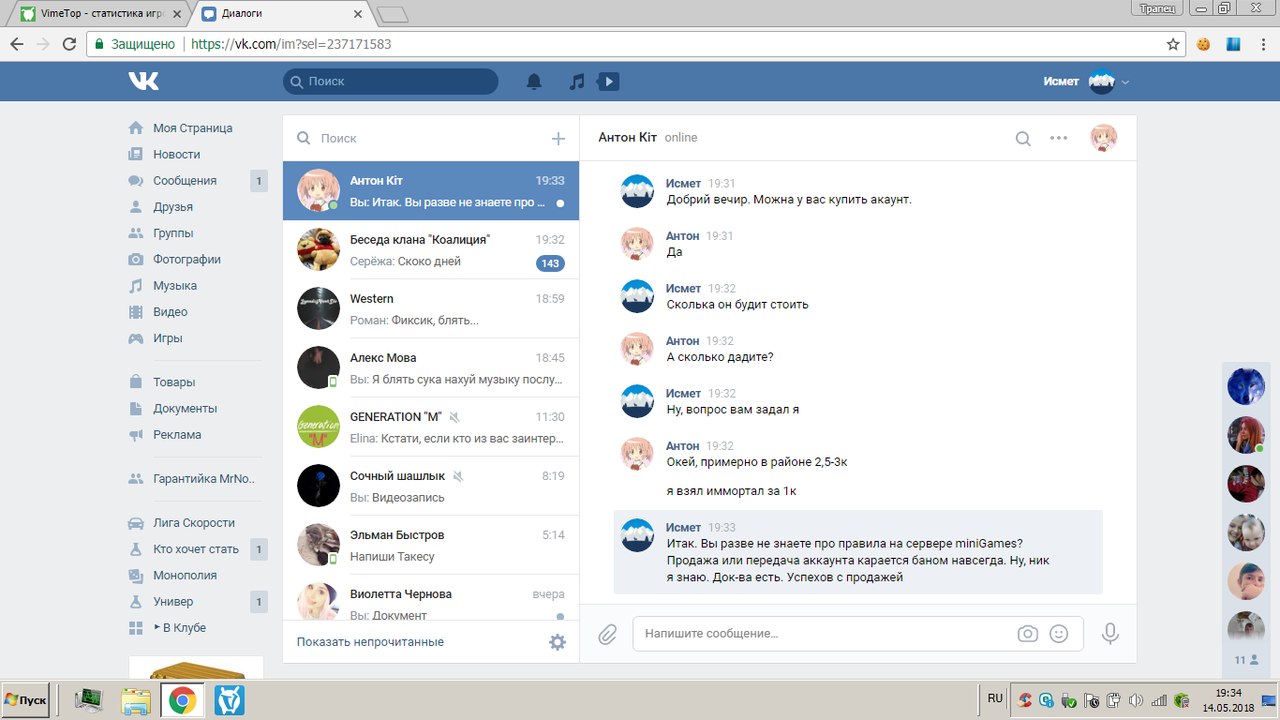Screen dimensions: 1280x720
Task: Focus the header Поиск search box
Action: pyautogui.click(x=390, y=82)
